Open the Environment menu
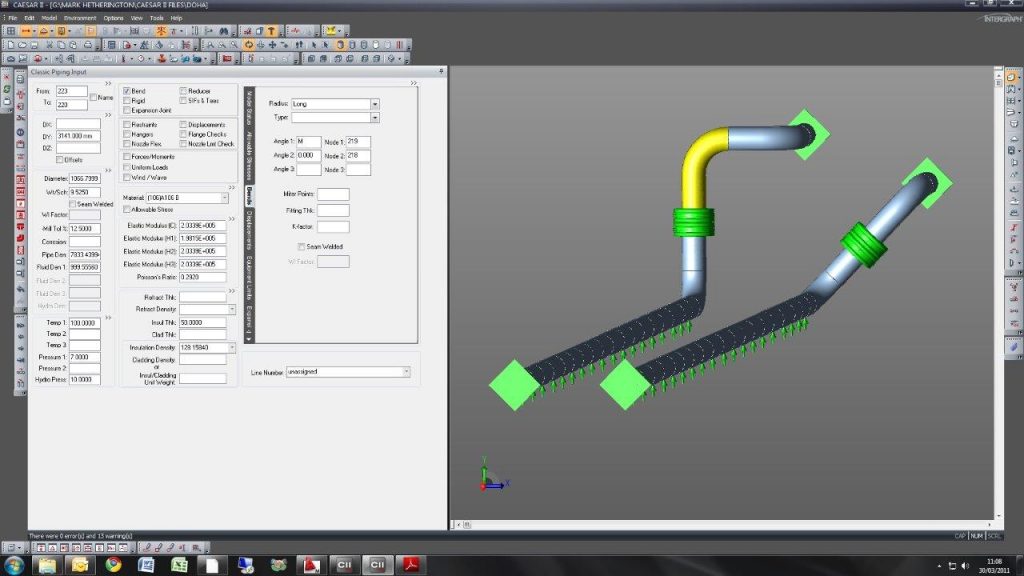The image size is (1024, 576). (x=80, y=18)
